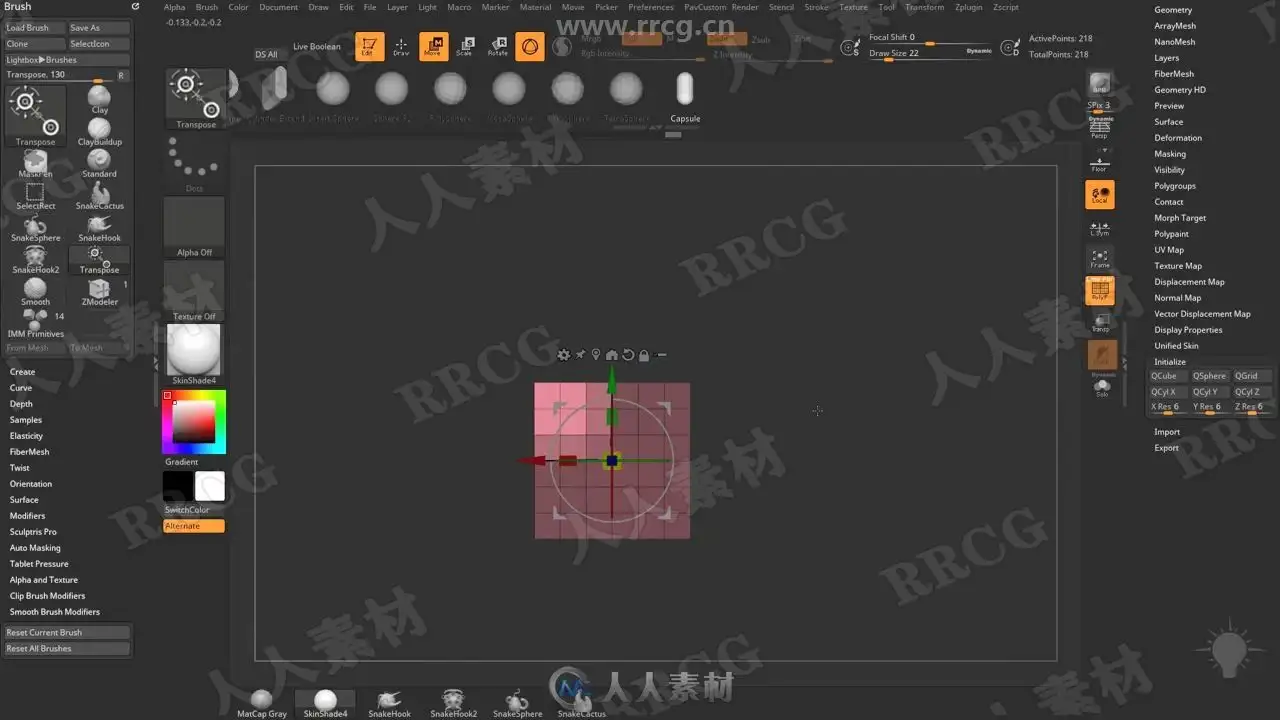
Task: Click Reset All Brushes button
Action: [67, 649]
